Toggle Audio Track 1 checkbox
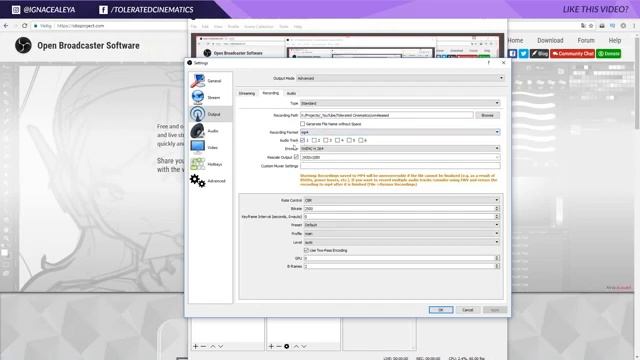The height and width of the screenshot is (360, 640). (x=302, y=140)
